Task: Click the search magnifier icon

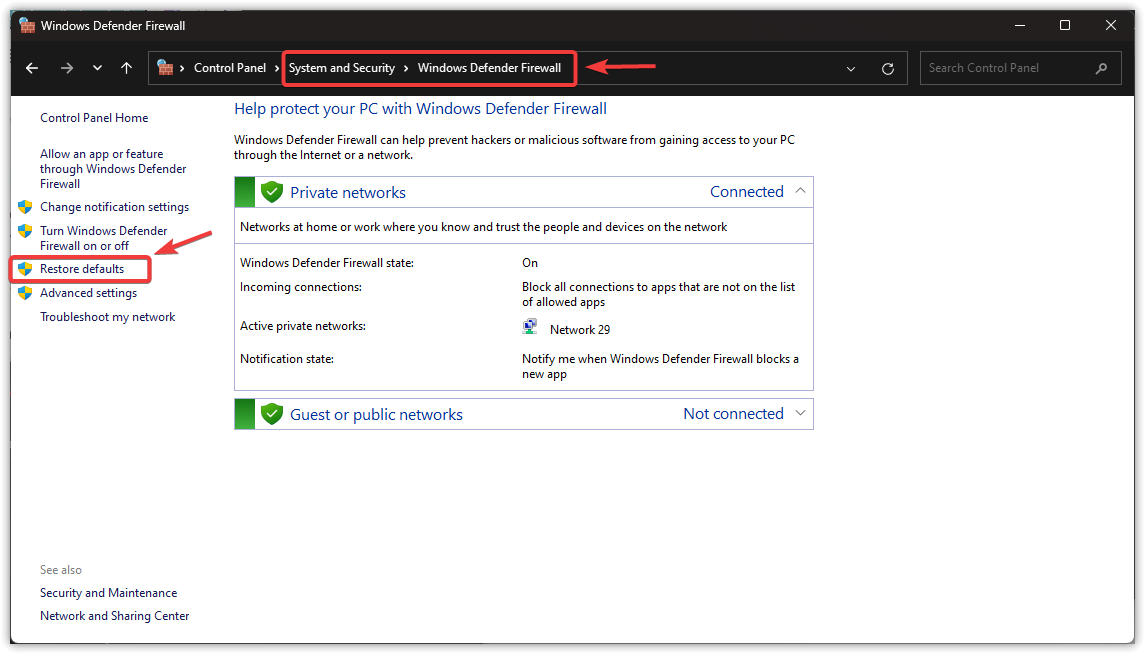Action: [x=1101, y=67]
